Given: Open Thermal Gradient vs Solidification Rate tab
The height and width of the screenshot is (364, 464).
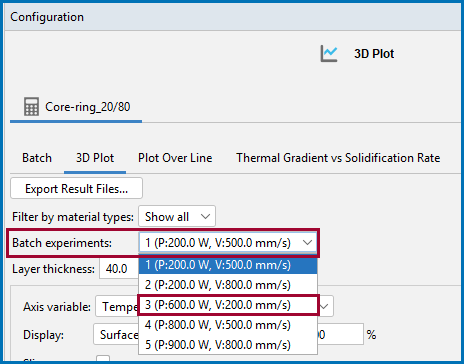Looking at the screenshot, I should pyautogui.click(x=338, y=158).
